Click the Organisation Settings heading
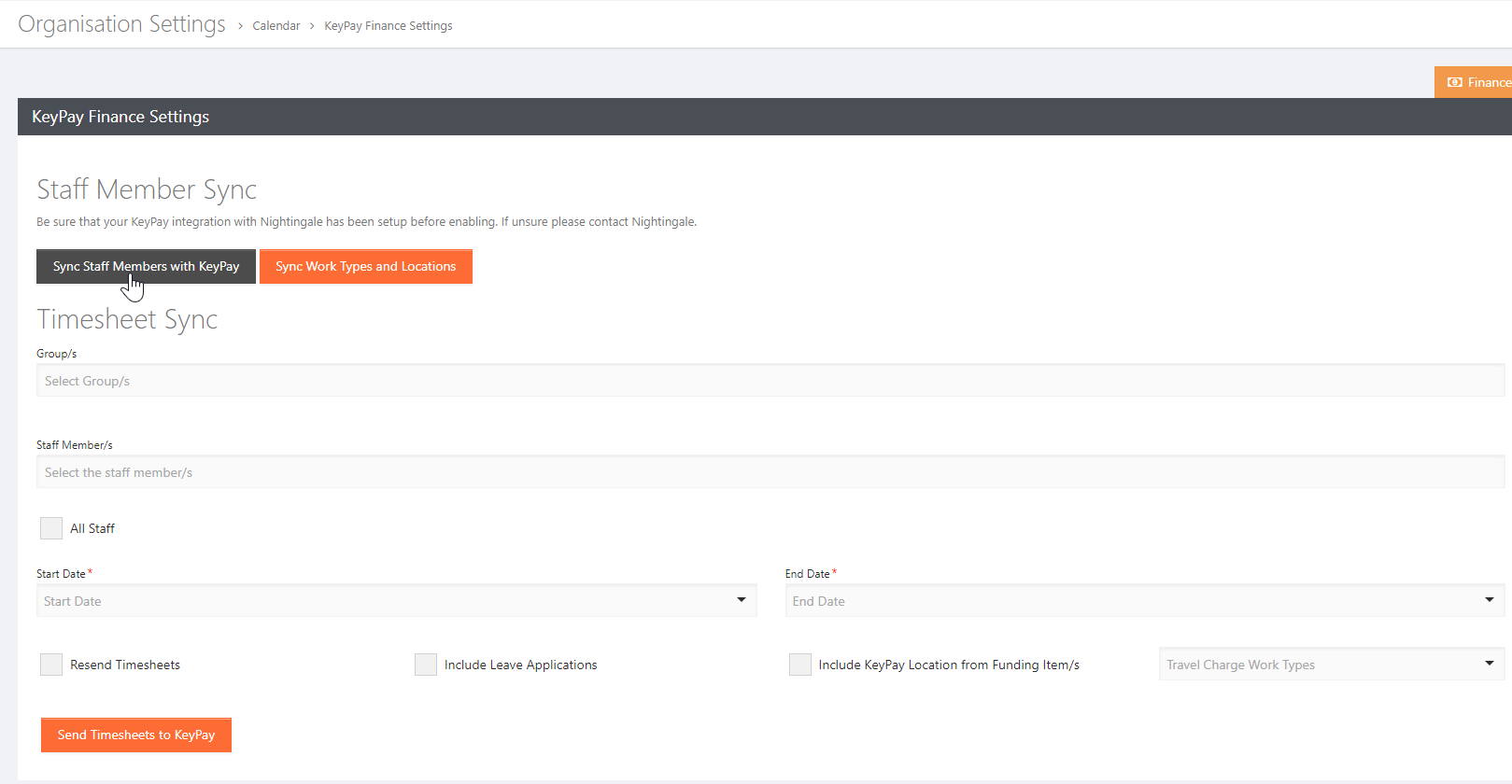This screenshot has height=784, width=1512. point(121,24)
